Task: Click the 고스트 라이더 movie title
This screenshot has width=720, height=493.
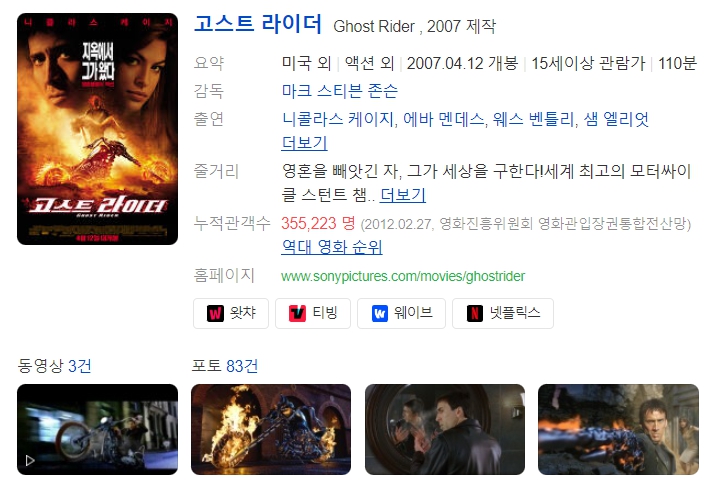Action: pos(258,24)
